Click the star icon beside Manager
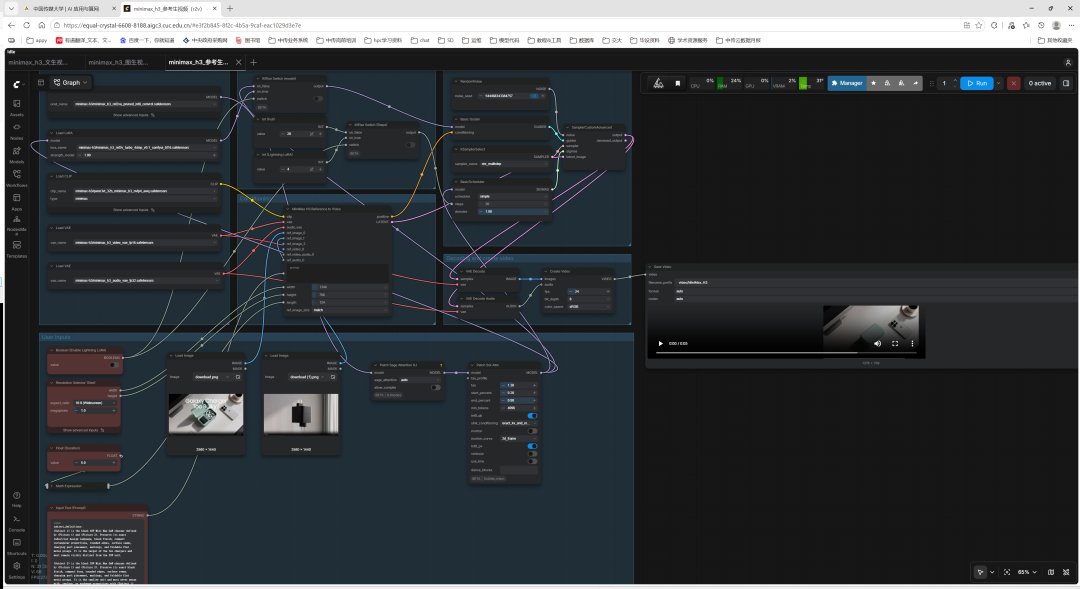 tap(873, 83)
